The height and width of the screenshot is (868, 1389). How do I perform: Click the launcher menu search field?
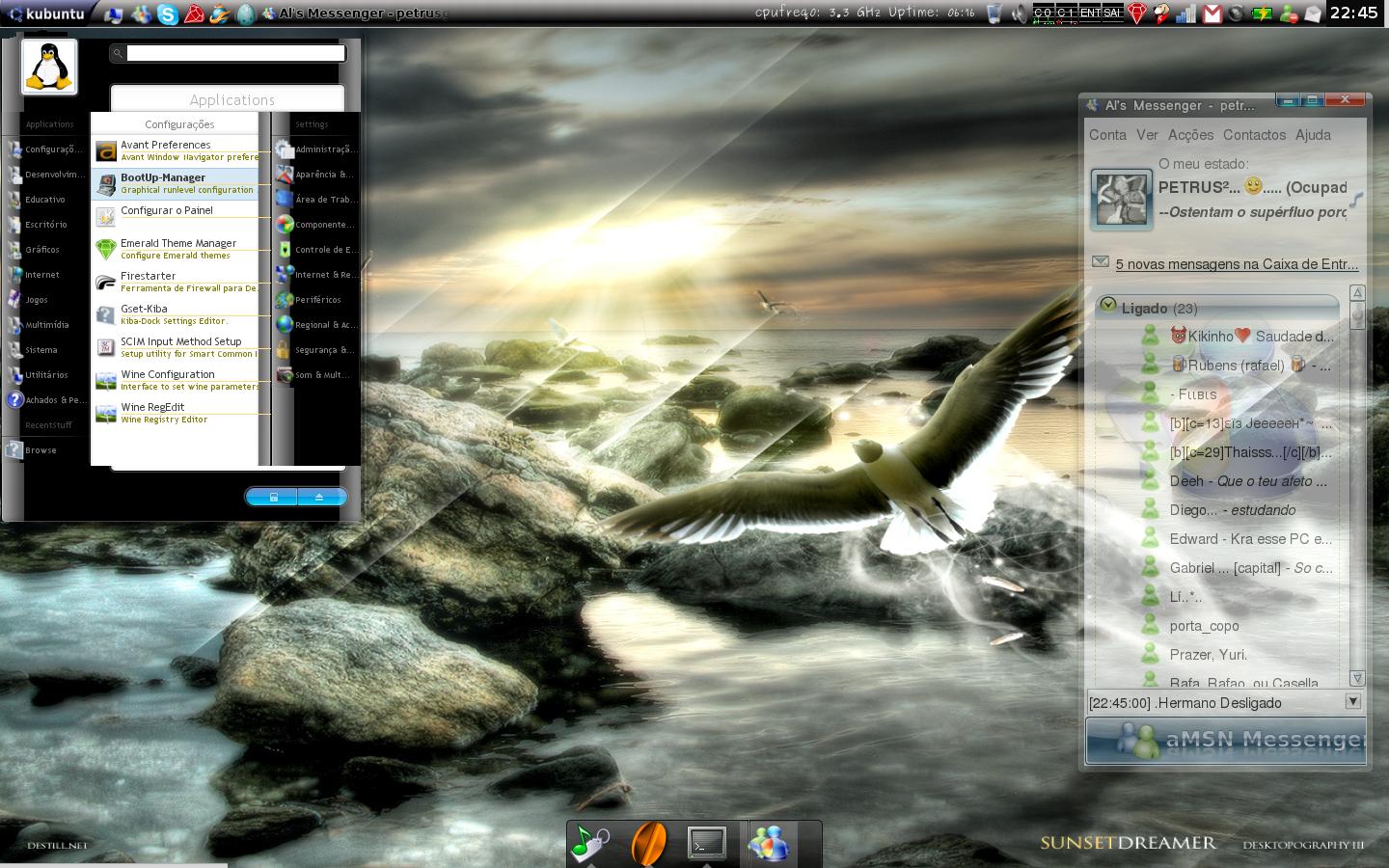point(235,54)
